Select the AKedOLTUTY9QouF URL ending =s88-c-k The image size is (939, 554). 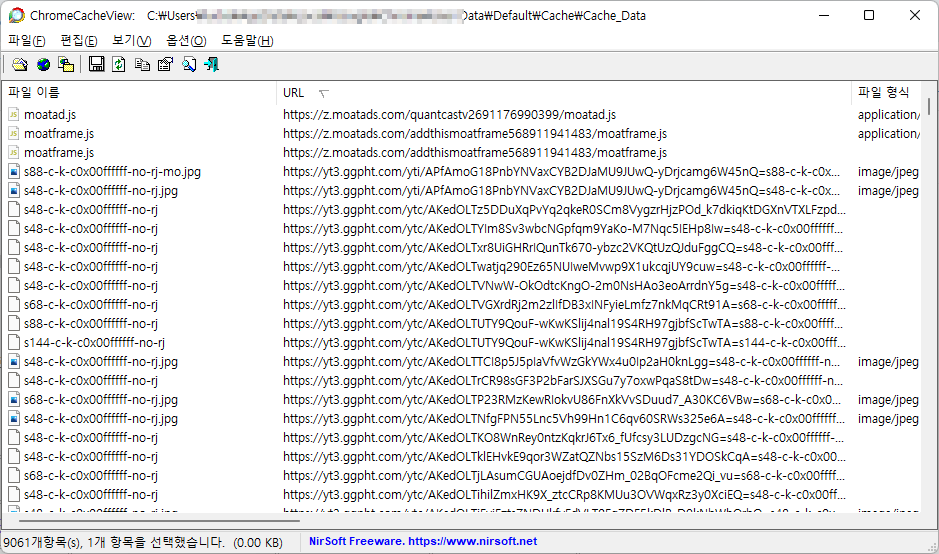tap(563, 324)
